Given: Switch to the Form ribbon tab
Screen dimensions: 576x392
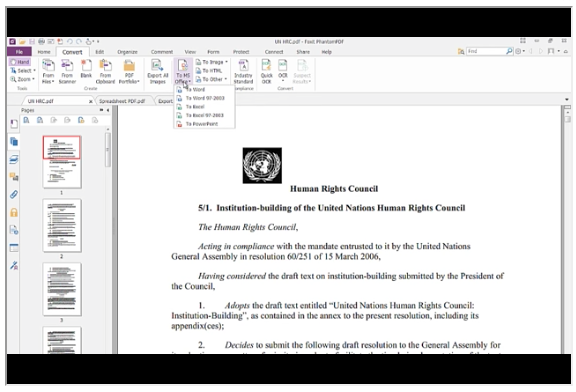Looking at the screenshot, I should (x=213, y=52).
